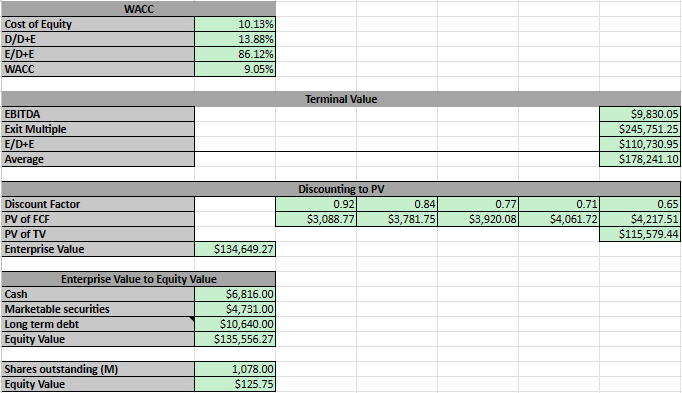This screenshot has width=682, height=393.
Task: Select the gray WACC section header
Action: click(x=139, y=9)
